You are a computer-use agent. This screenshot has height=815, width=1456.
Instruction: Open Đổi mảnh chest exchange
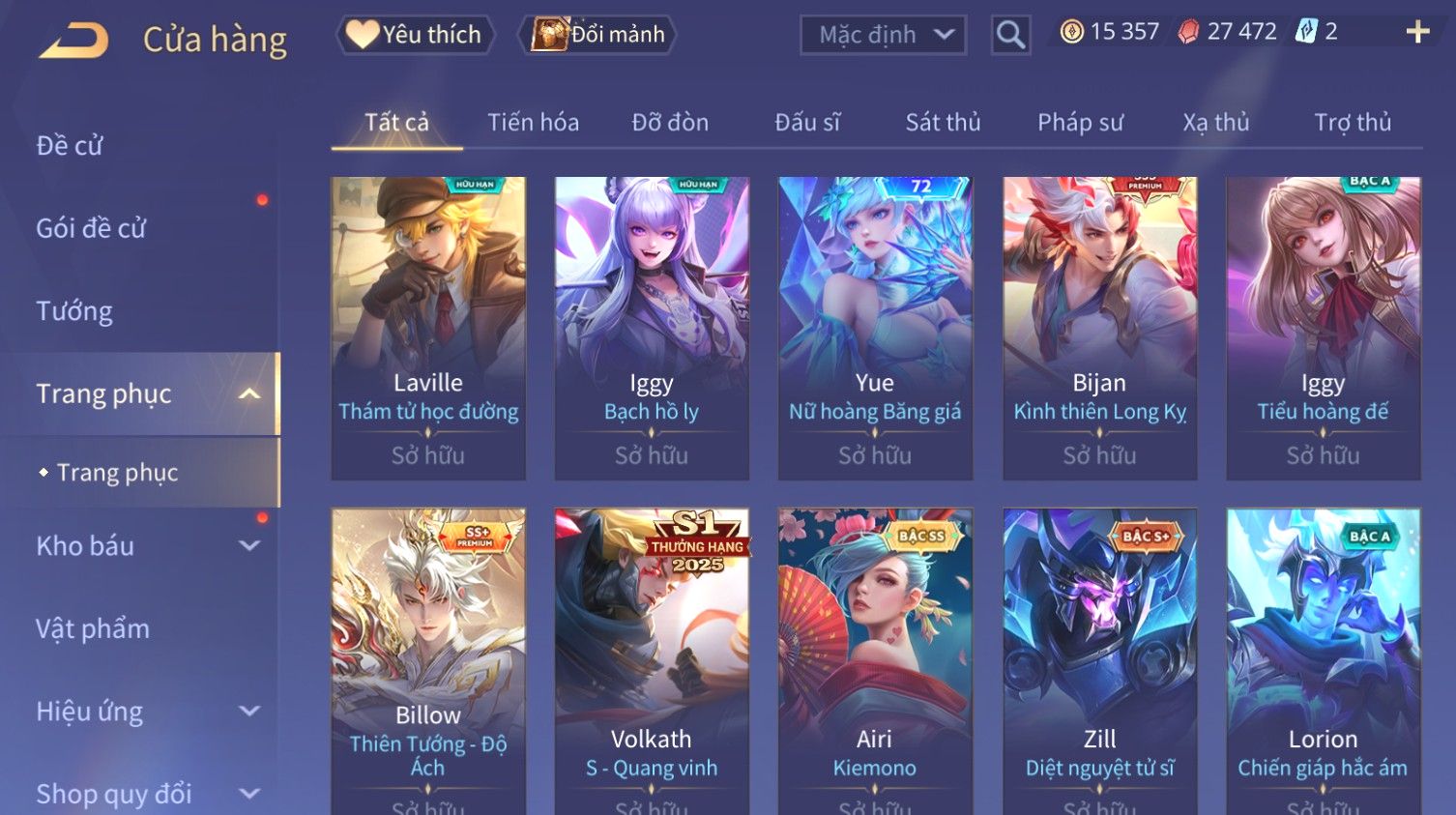click(x=597, y=35)
